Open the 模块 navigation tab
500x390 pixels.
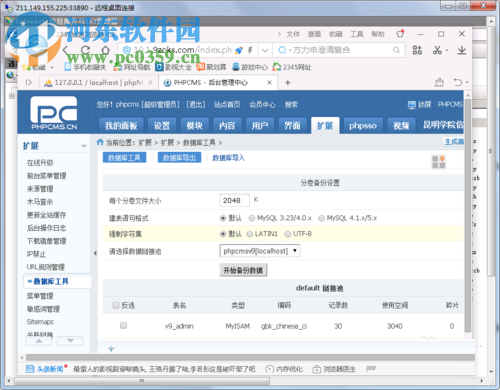click(195, 126)
